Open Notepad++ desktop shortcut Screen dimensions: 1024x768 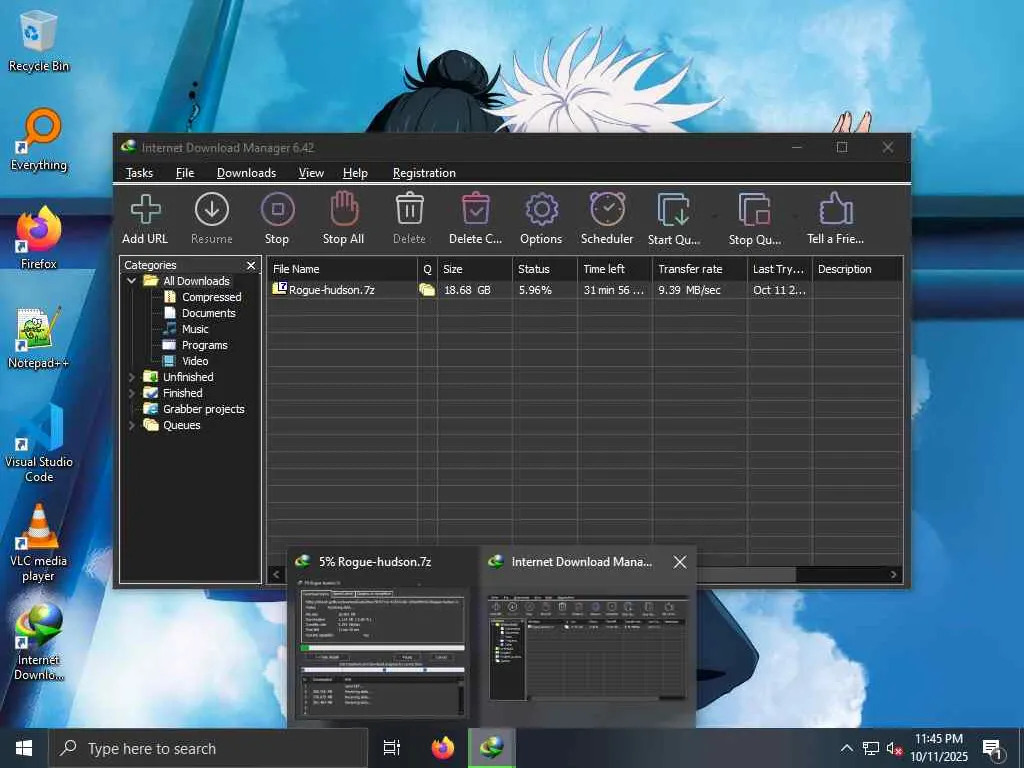[39, 338]
